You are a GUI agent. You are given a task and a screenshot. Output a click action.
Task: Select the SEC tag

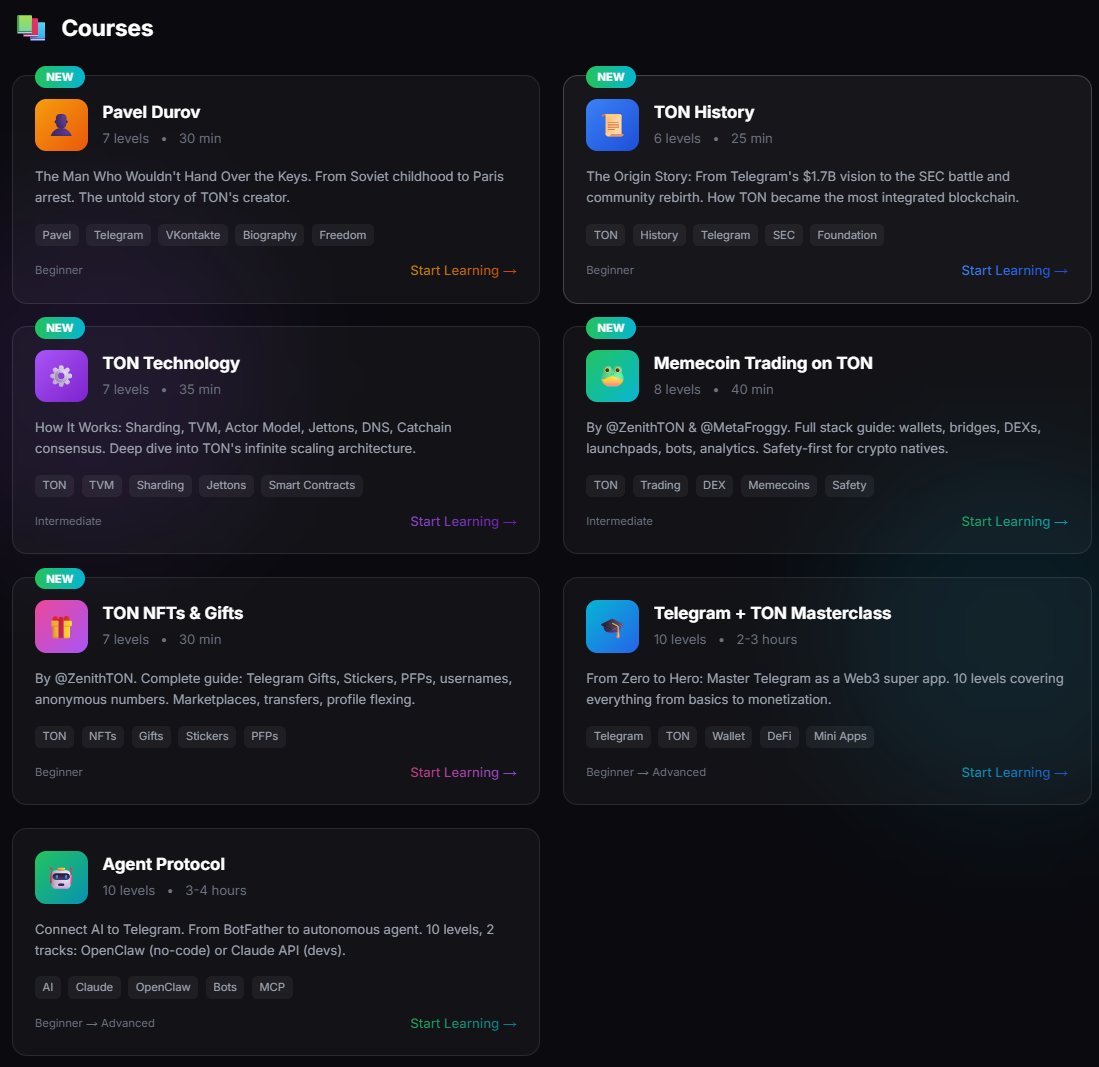click(784, 235)
